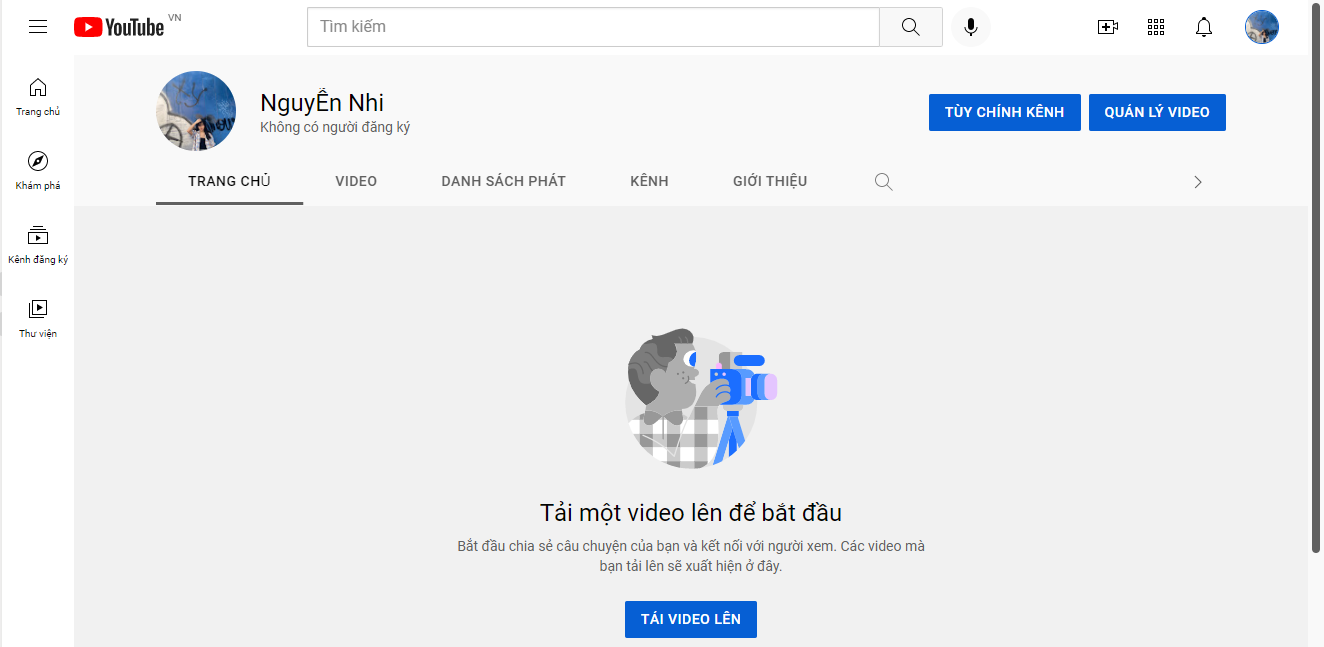This screenshot has width=1324, height=647.
Task: Open the hamburger guide menu
Action: (x=38, y=27)
